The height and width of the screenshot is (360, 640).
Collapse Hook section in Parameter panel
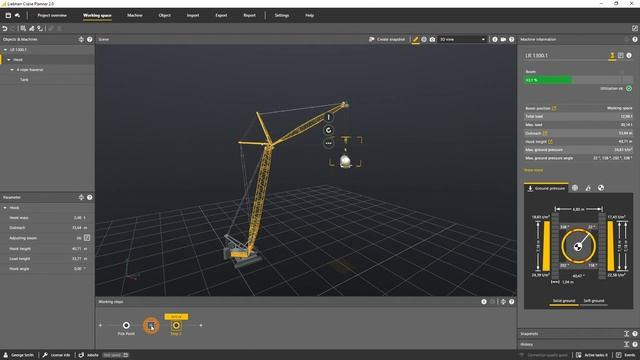click(5, 208)
